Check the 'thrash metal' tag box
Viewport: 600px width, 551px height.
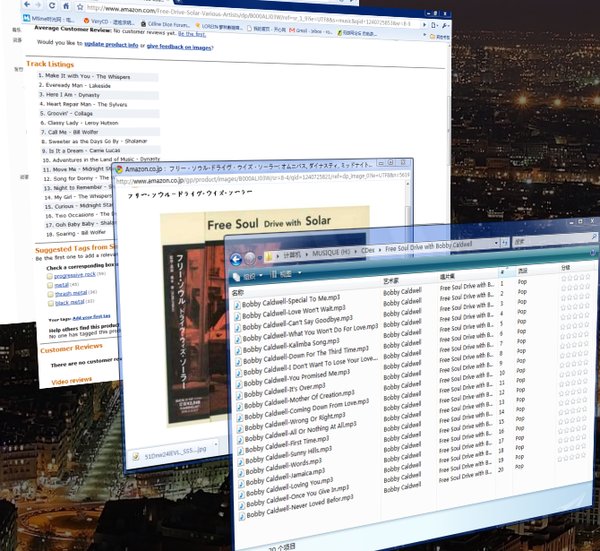pyautogui.click(x=51, y=294)
